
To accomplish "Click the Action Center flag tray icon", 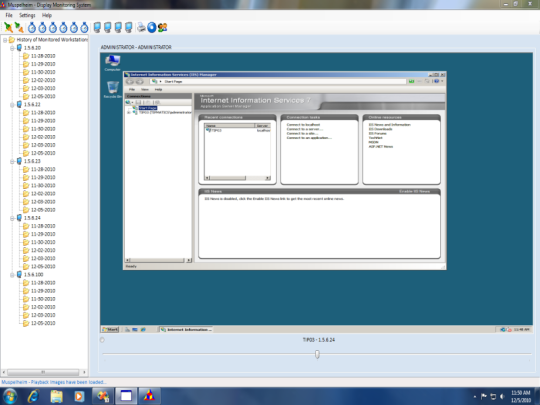I will [x=484, y=396].
